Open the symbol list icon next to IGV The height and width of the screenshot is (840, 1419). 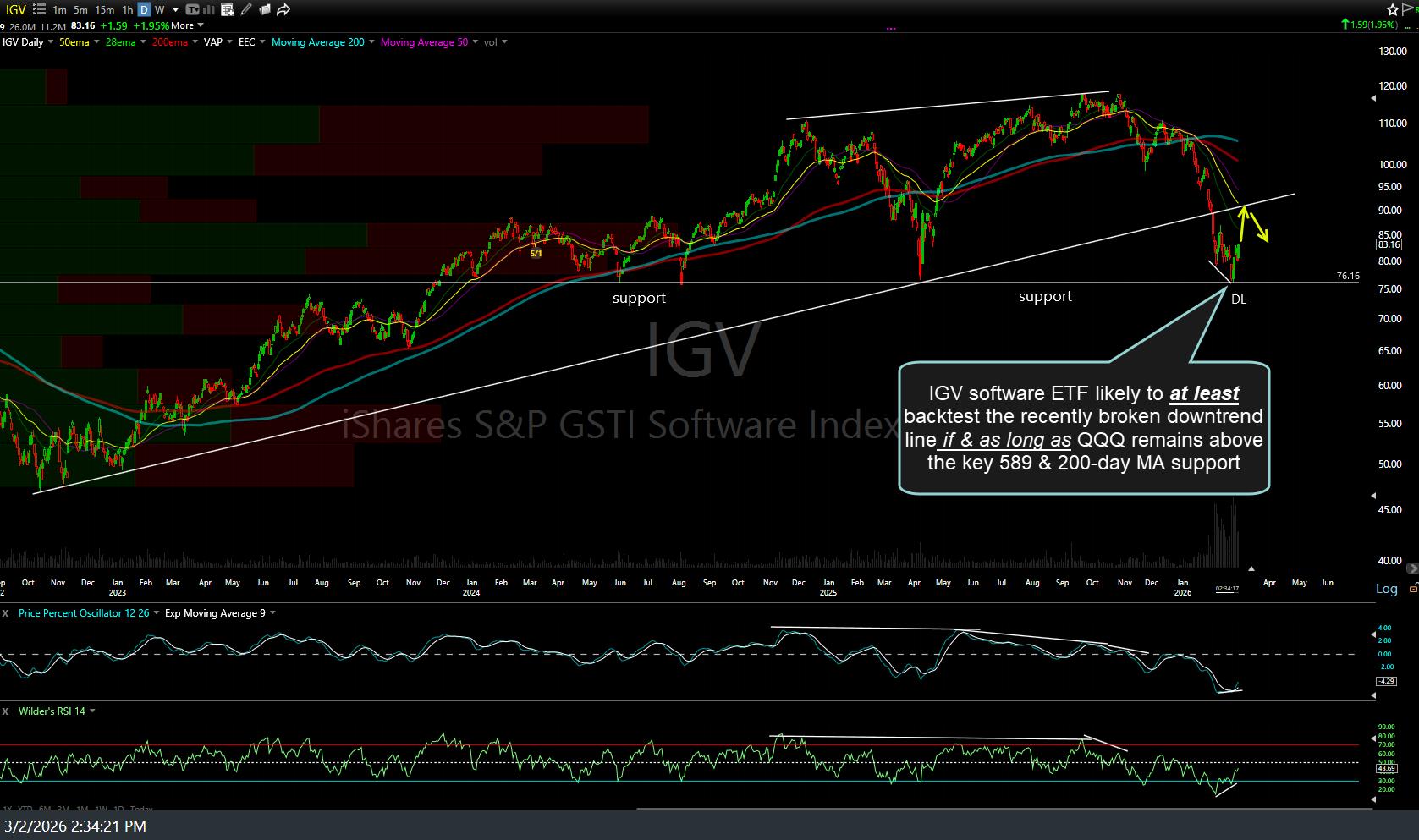(39, 9)
